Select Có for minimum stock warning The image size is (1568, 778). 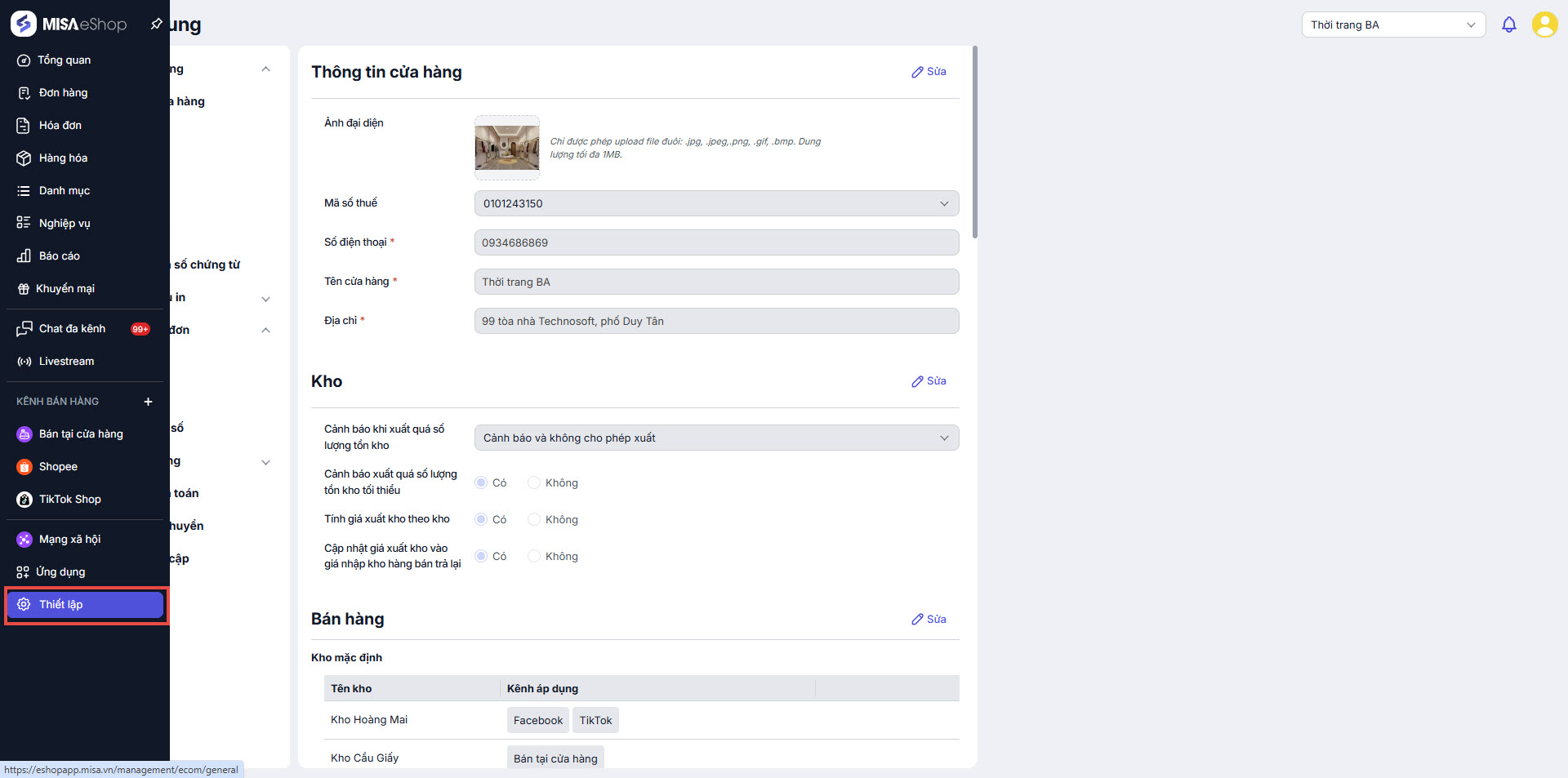481,483
